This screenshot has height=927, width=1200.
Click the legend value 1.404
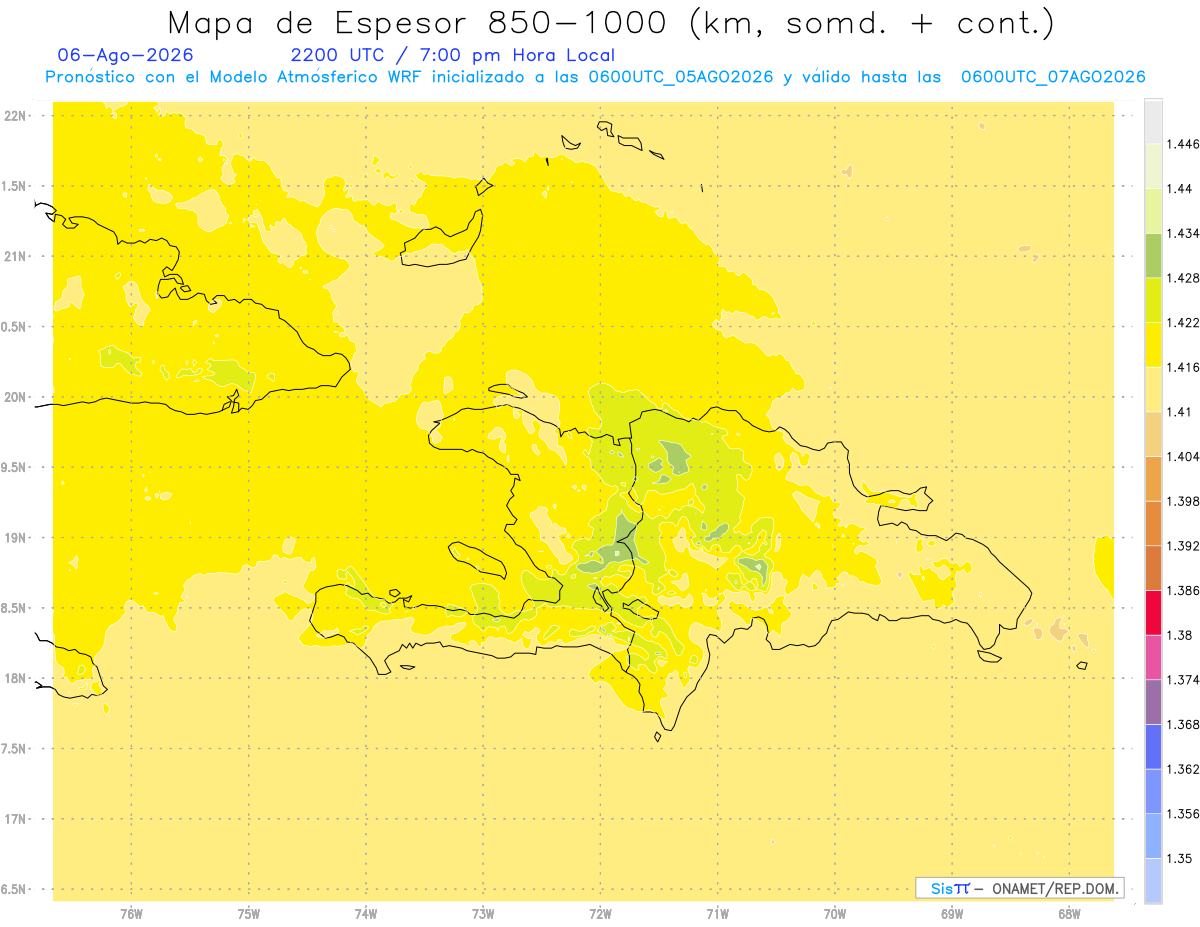click(x=1183, y=456)
